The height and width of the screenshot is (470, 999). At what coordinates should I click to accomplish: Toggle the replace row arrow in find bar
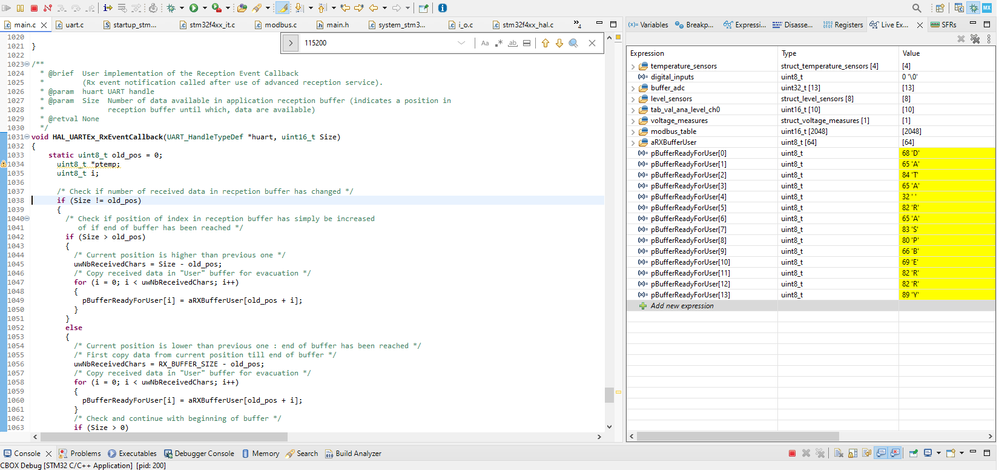(290, 43)
